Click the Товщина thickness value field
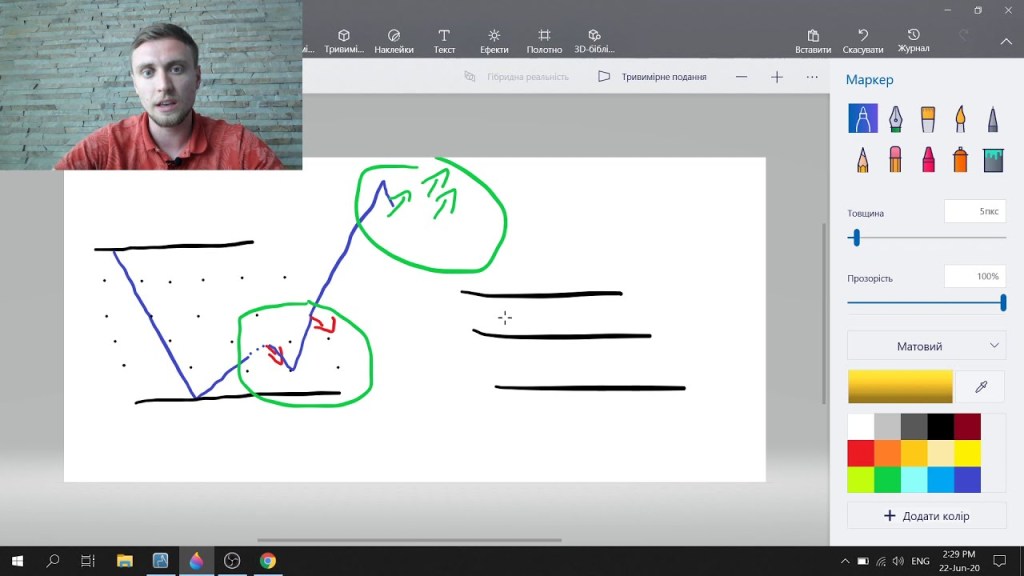The image size is (1024, 576). tap(974, 212)
